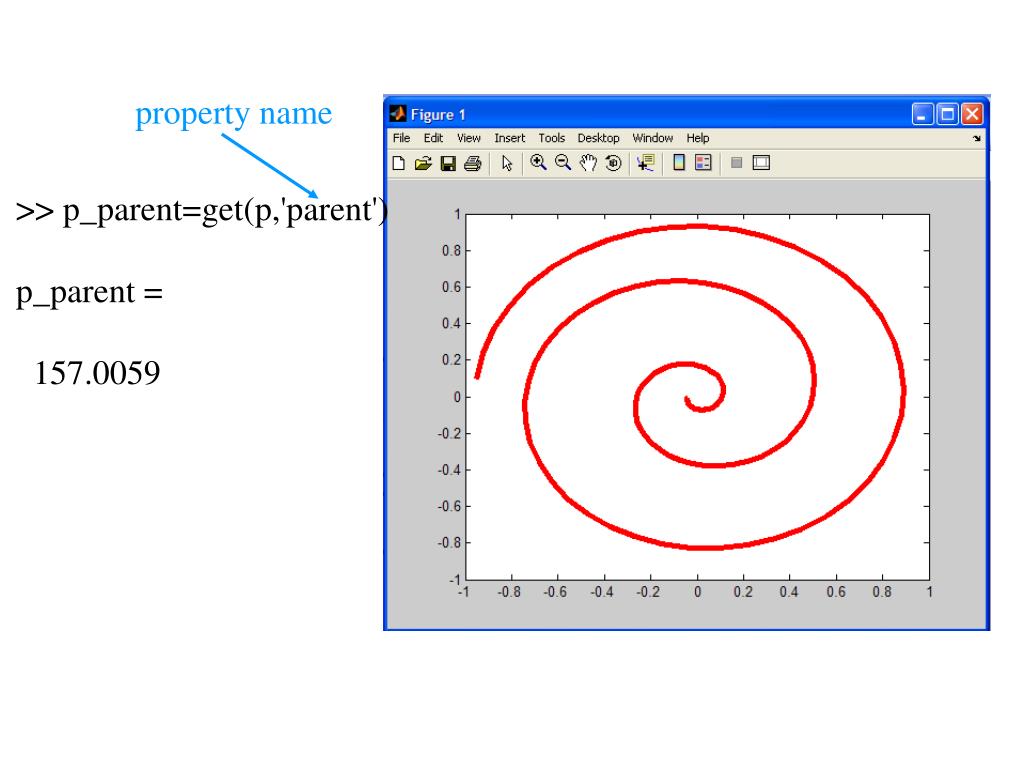Open the View menu
Viewport: 1024px width, 768px height.
point(468,138)
